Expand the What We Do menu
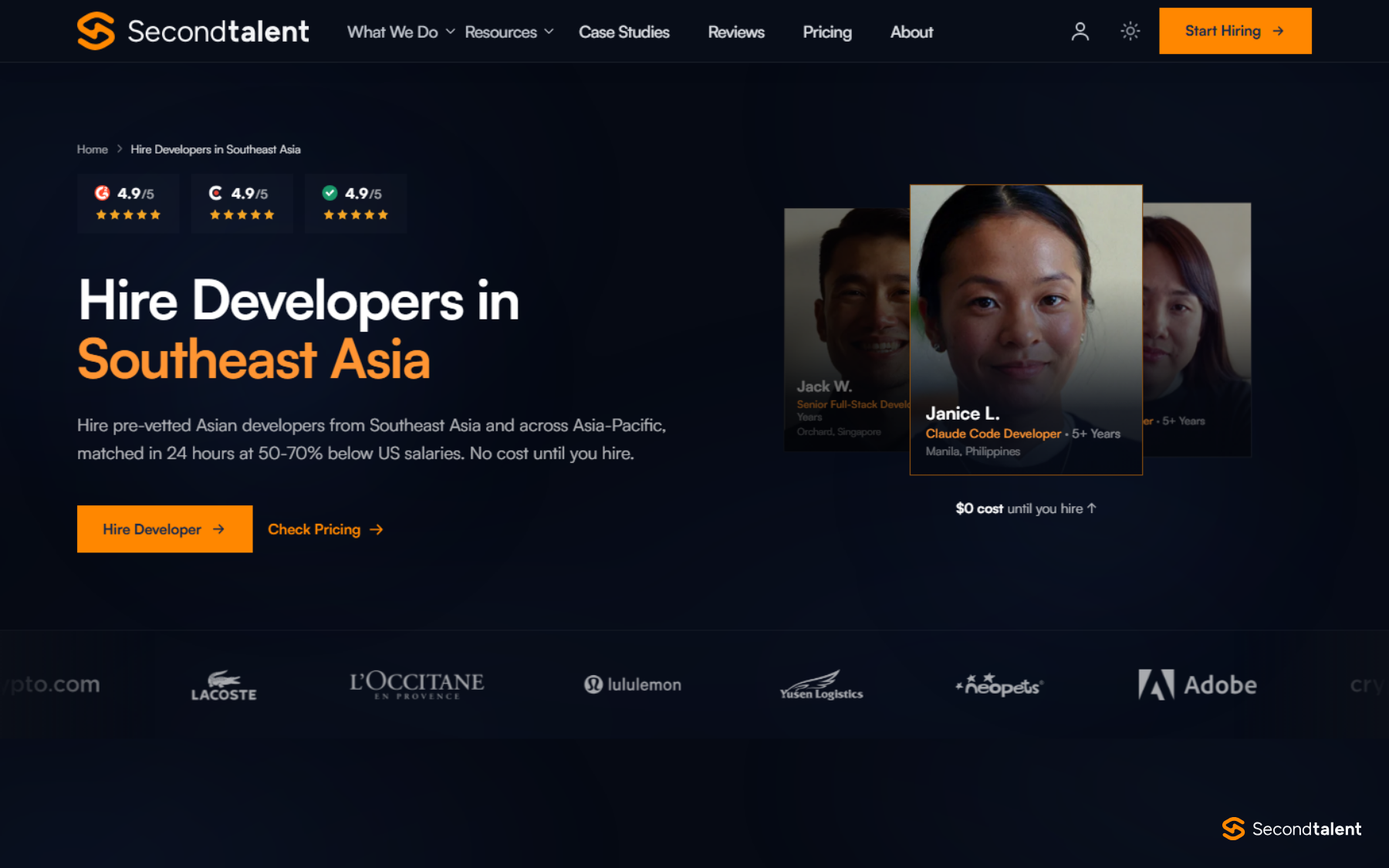The width and height of the screenshot is (1389, 868). click(400, 32)
